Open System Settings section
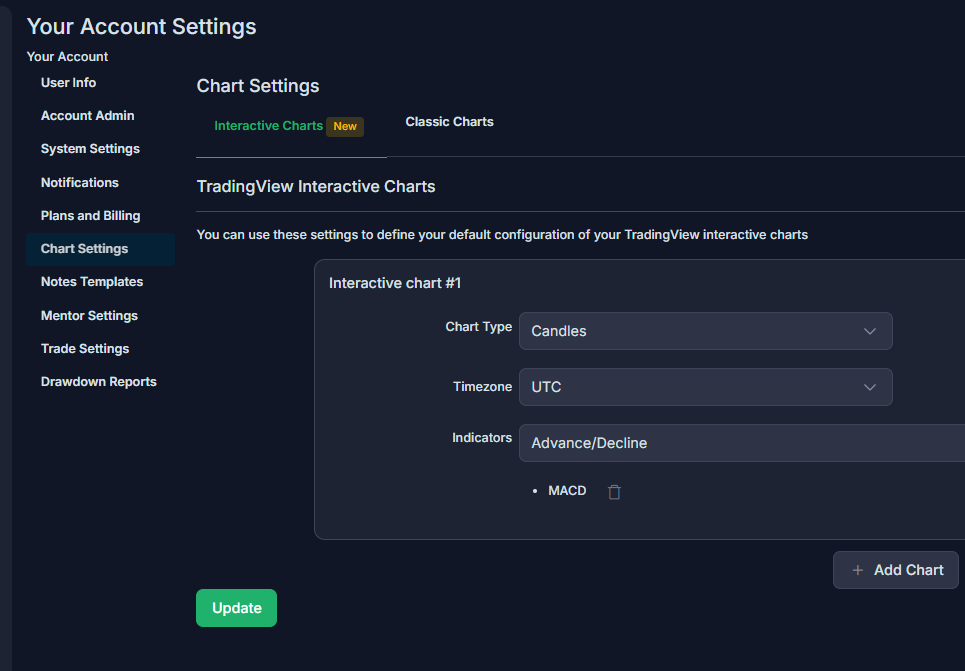The height and width of the screenshot is (671, 965). point(90,149)
